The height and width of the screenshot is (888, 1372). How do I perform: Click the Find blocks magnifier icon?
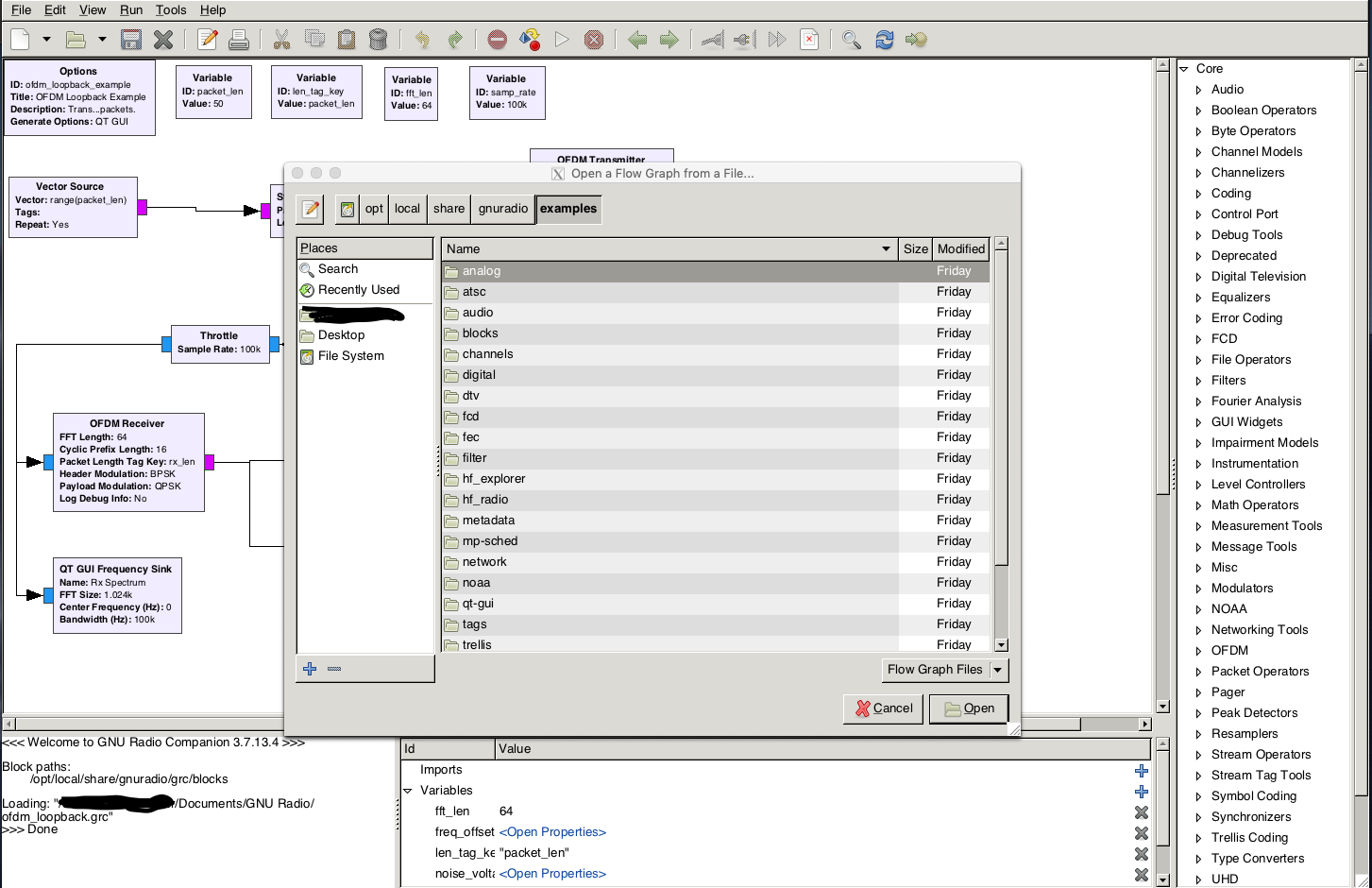[852, 40]
